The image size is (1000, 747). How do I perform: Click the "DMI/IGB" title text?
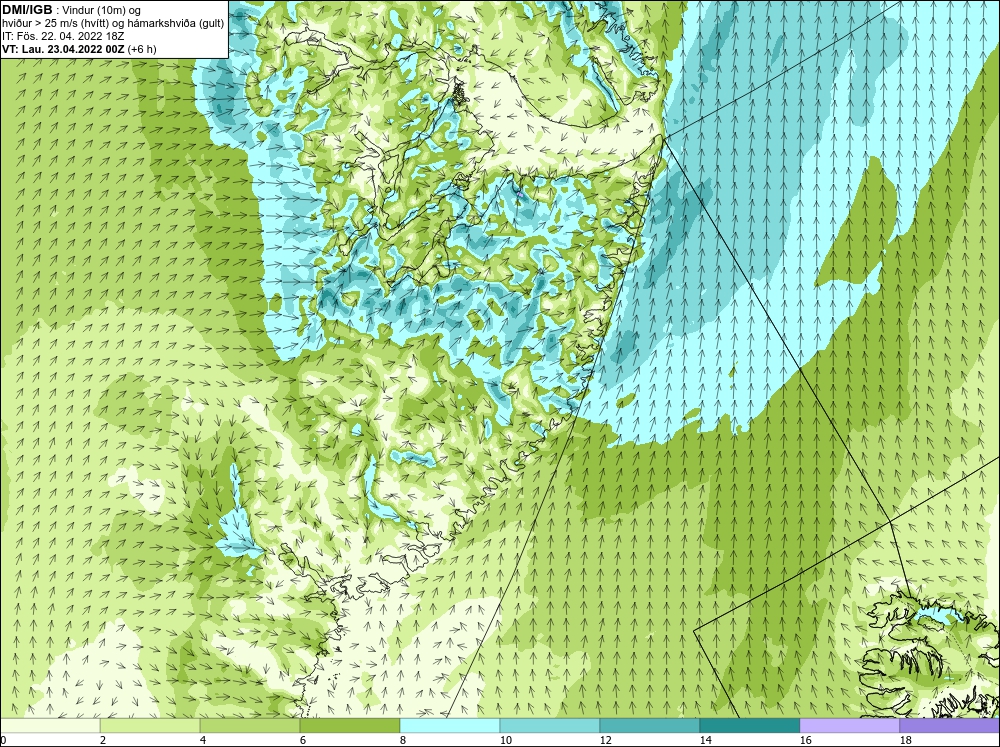[27, 10]
